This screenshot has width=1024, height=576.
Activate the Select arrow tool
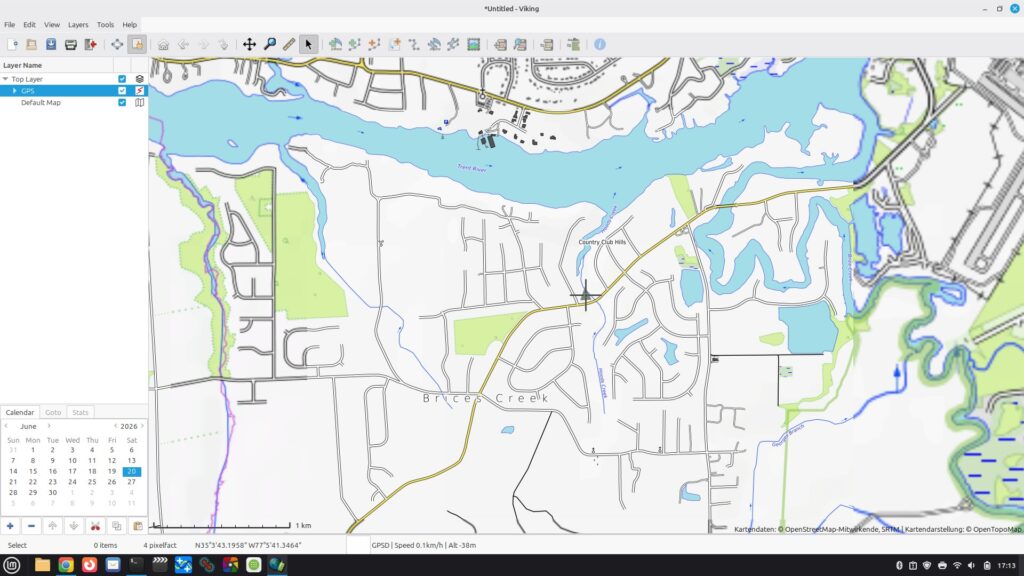click(x=308, y=44)
